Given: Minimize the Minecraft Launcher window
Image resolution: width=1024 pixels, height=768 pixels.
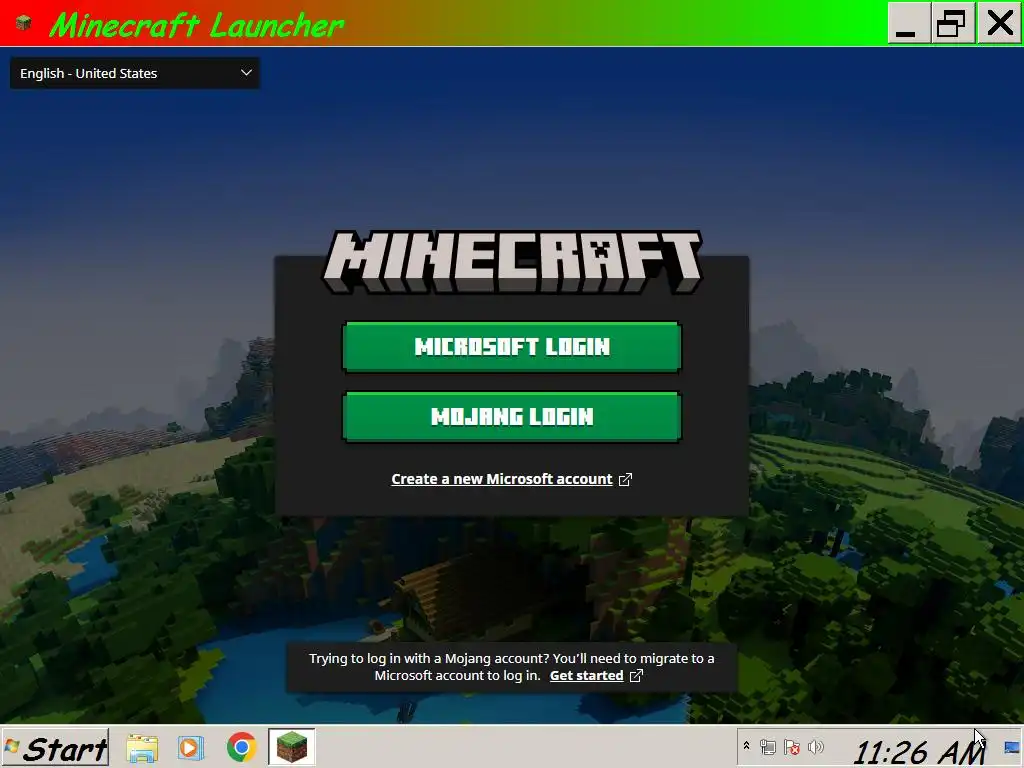Looking at the screenshot, I should coord(908,23).
